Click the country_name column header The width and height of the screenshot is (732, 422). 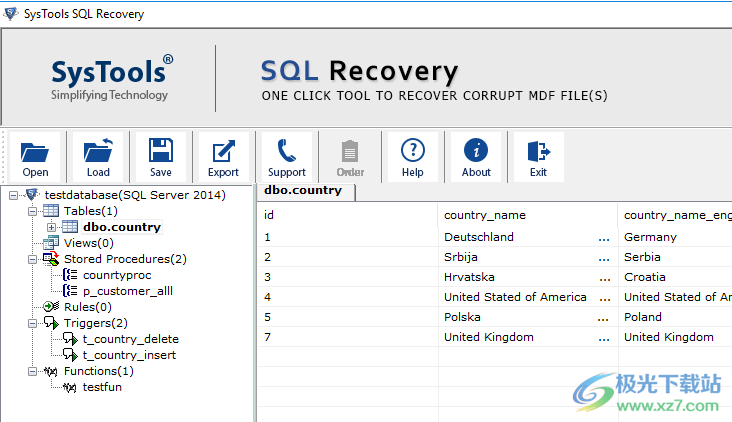pos(528,215)
